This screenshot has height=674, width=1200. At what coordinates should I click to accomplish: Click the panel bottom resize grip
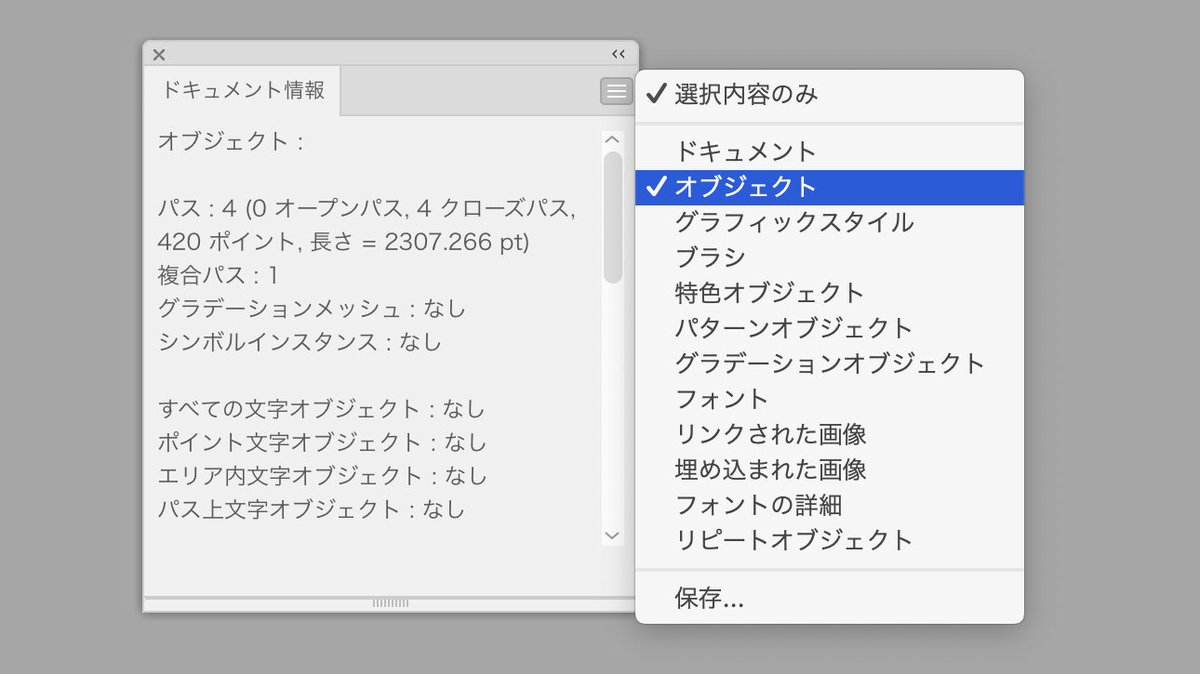[x=390, y=603]
